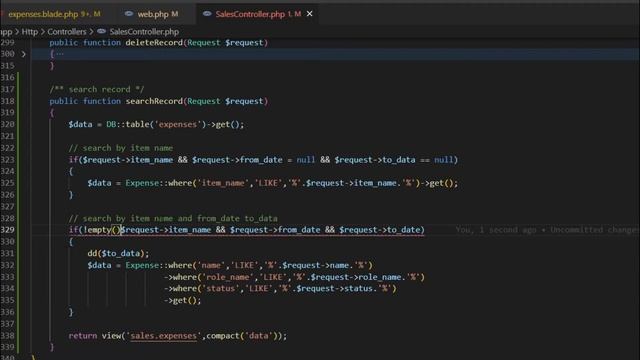Click the PHP icon in the breadcrumb

pos(101,31)
